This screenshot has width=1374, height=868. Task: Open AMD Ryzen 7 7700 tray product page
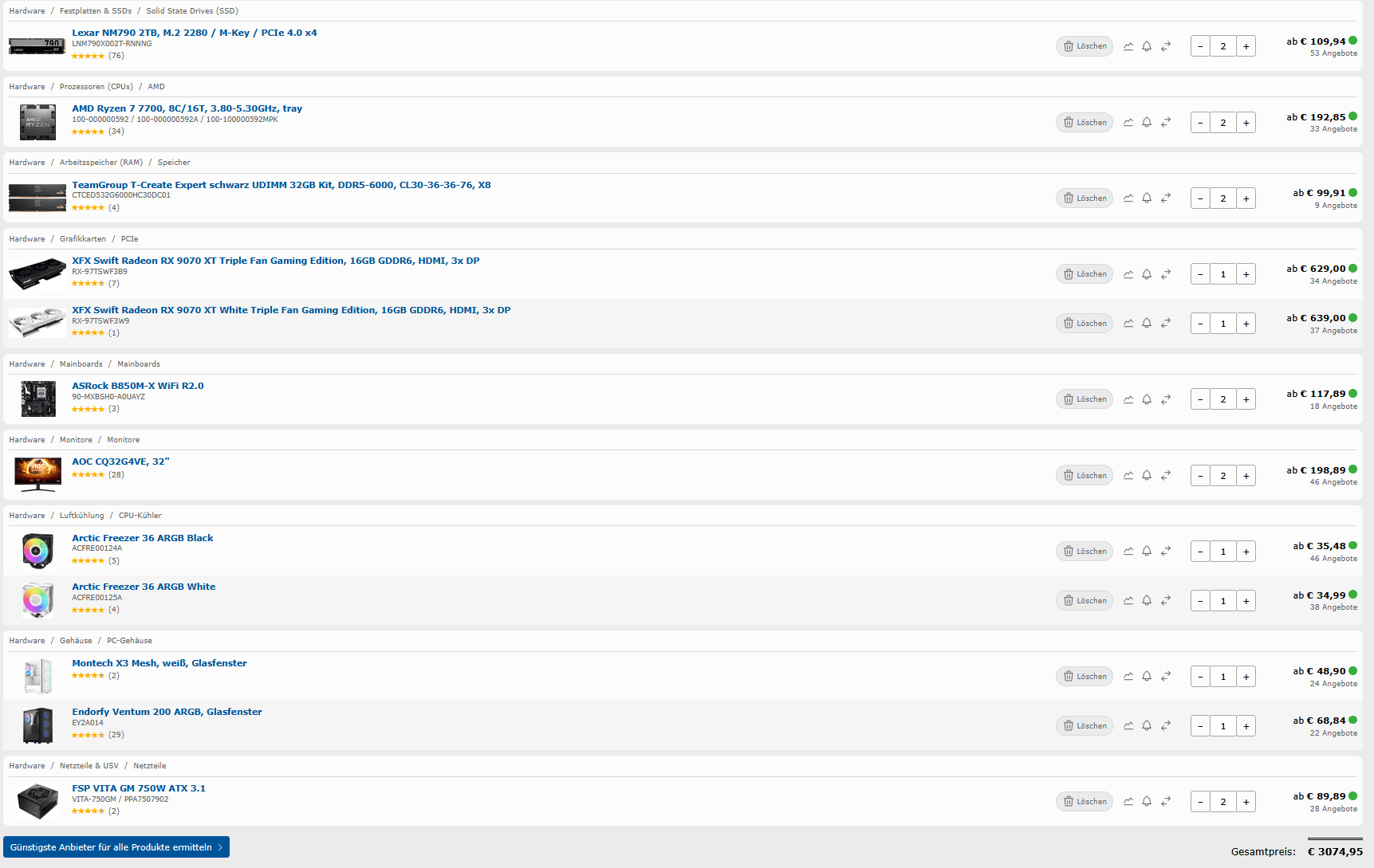(x=187, y=108)
